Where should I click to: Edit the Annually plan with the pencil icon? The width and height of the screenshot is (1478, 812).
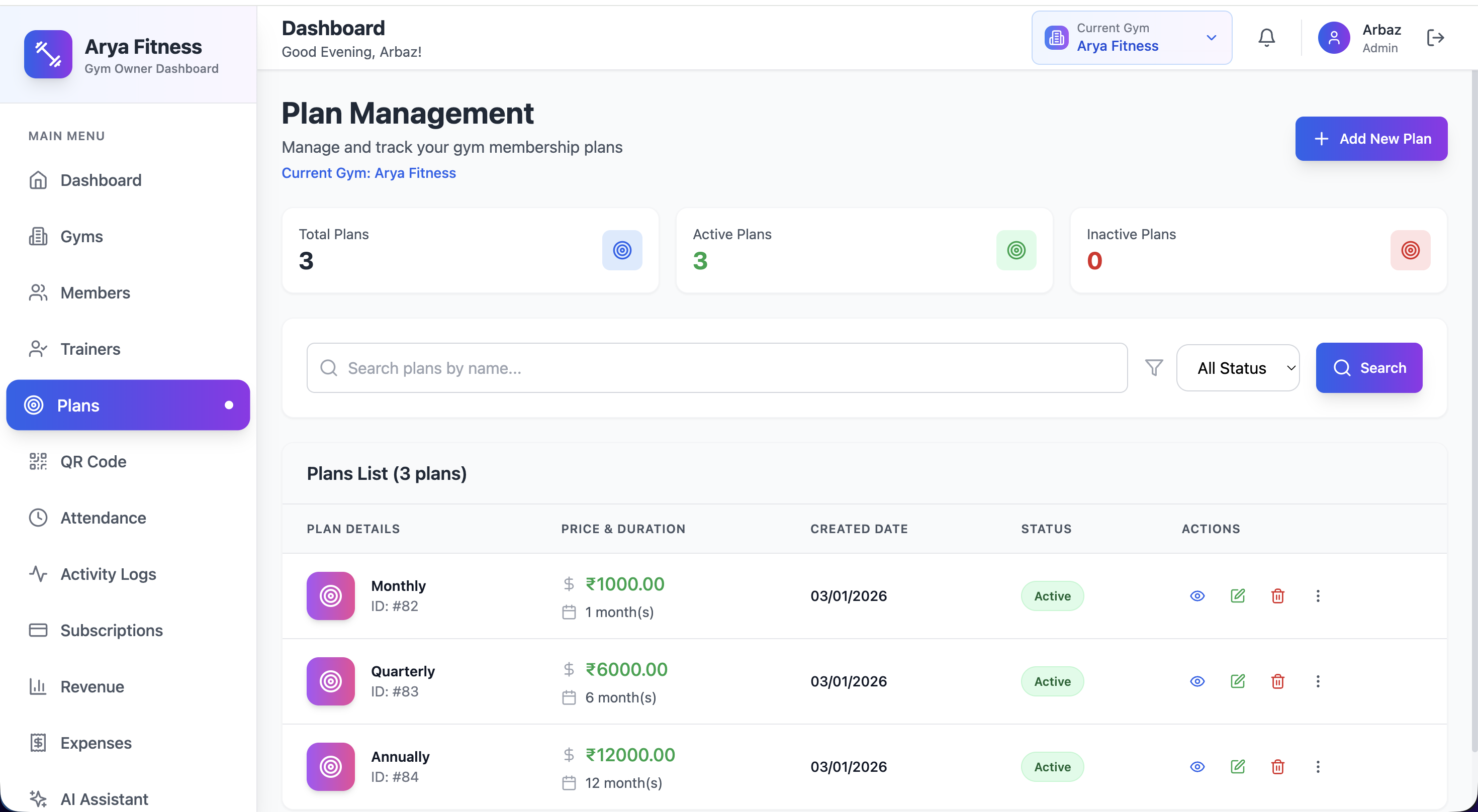pos(1238,767)
